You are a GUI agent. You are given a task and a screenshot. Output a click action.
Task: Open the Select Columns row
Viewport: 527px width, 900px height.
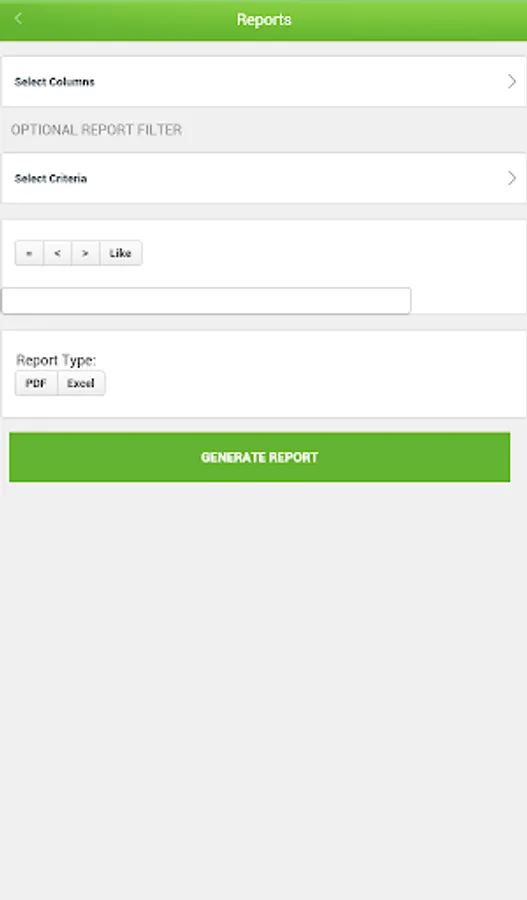264,82
